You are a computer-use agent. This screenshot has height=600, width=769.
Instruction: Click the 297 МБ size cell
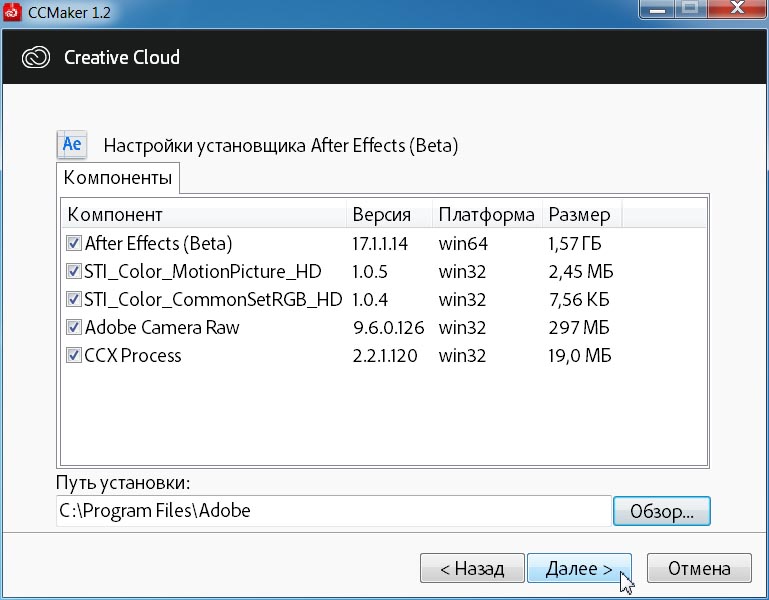[579, 328]
